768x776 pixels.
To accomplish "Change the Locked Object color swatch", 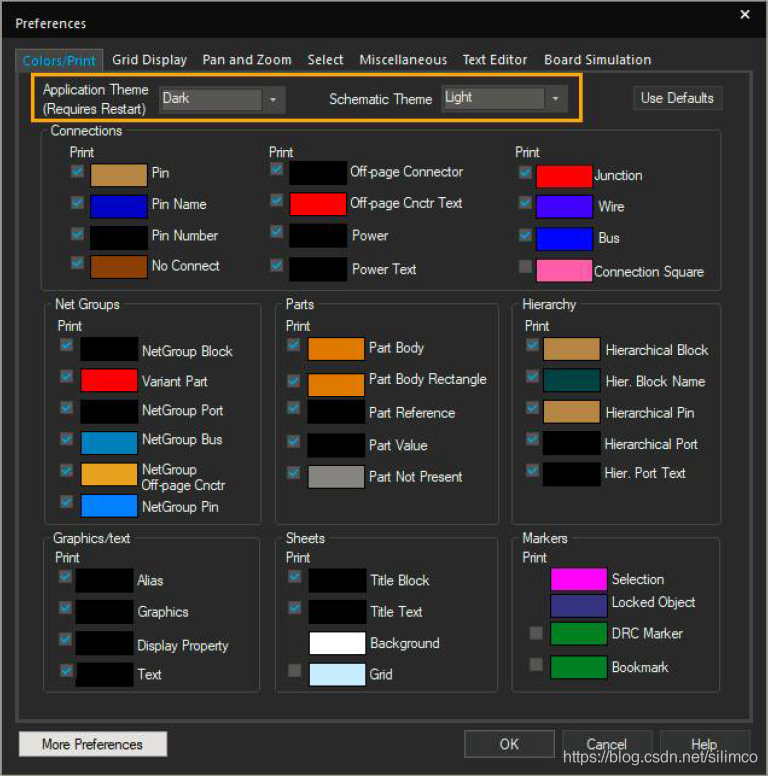I will [578, 606].
